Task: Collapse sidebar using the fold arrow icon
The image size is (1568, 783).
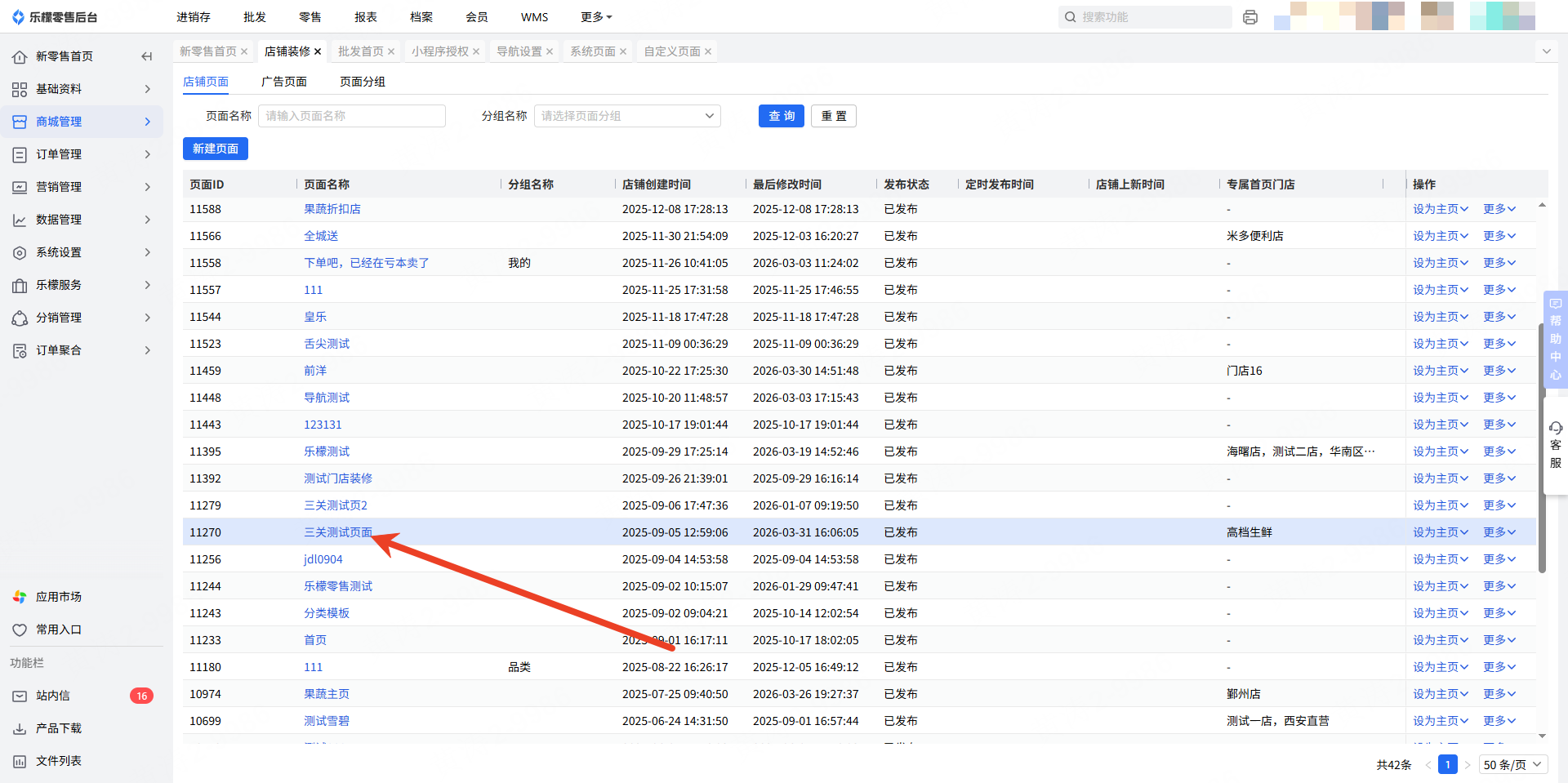Action: tap(147, 56)
